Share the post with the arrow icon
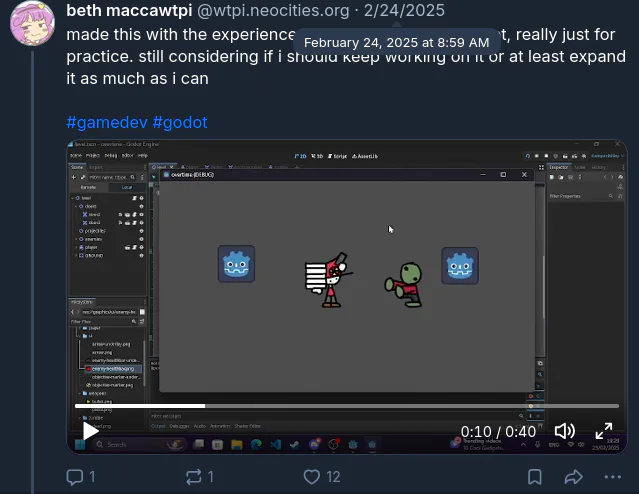The height and width of the screenshot is (494, 639). click(x=573, y=477)
